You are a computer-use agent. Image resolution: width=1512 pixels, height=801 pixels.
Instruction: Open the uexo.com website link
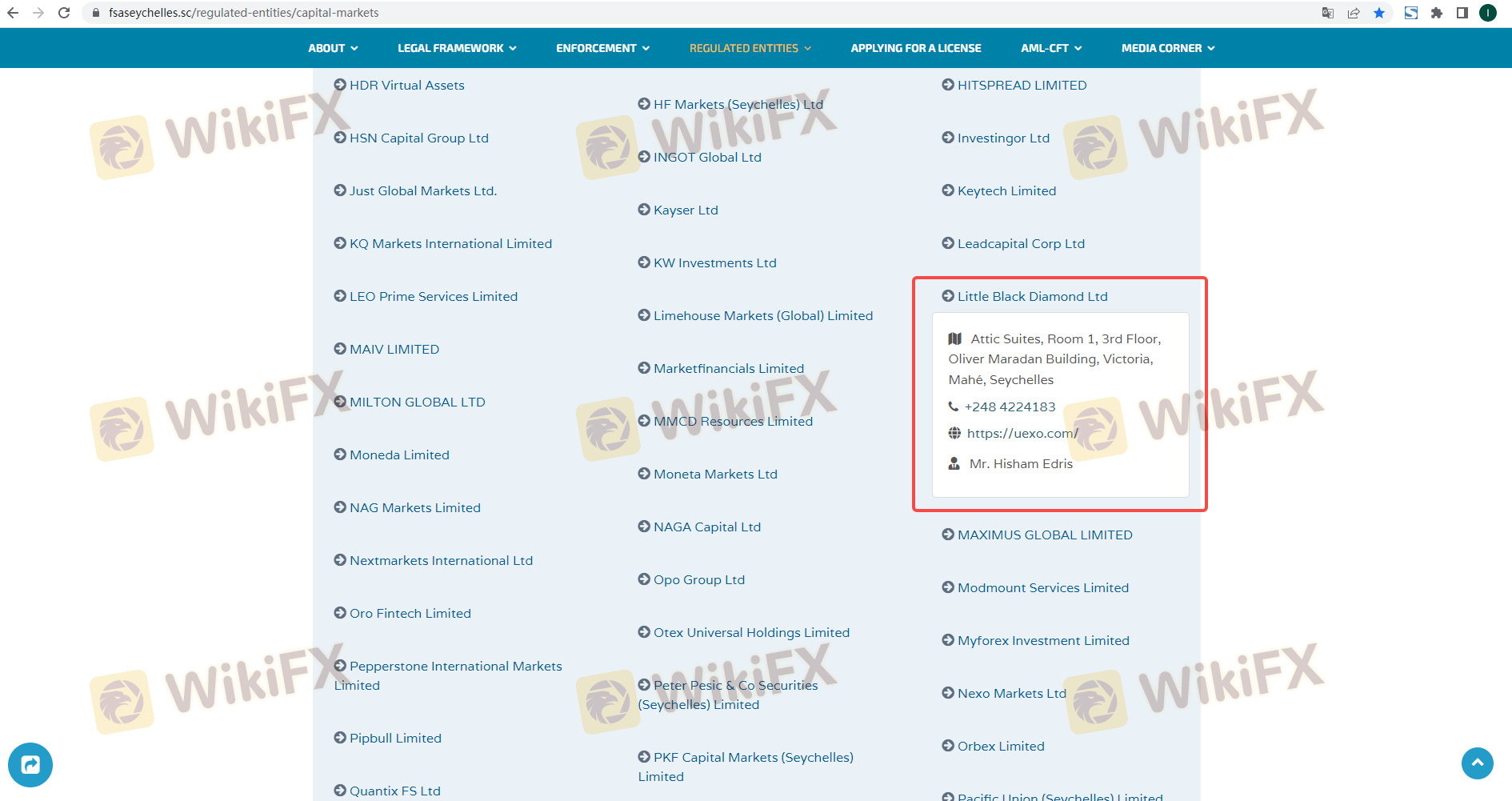pos(1022,433)
